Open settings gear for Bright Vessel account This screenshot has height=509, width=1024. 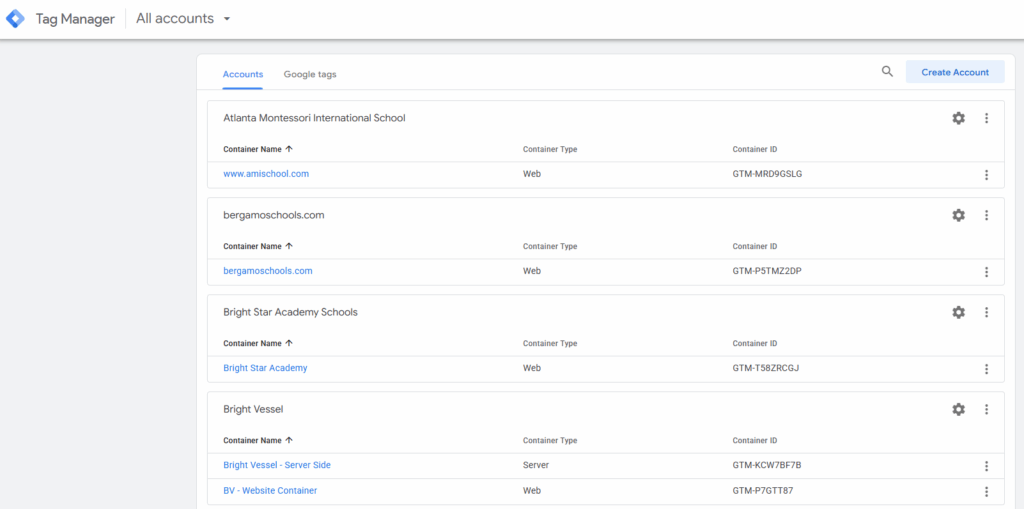tap(958, 409)
